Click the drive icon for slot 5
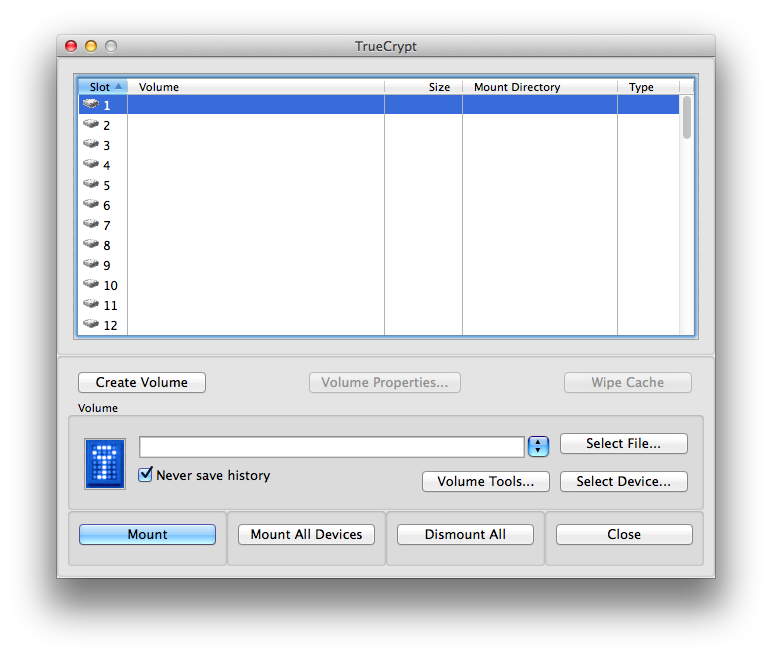 (91, 184)
